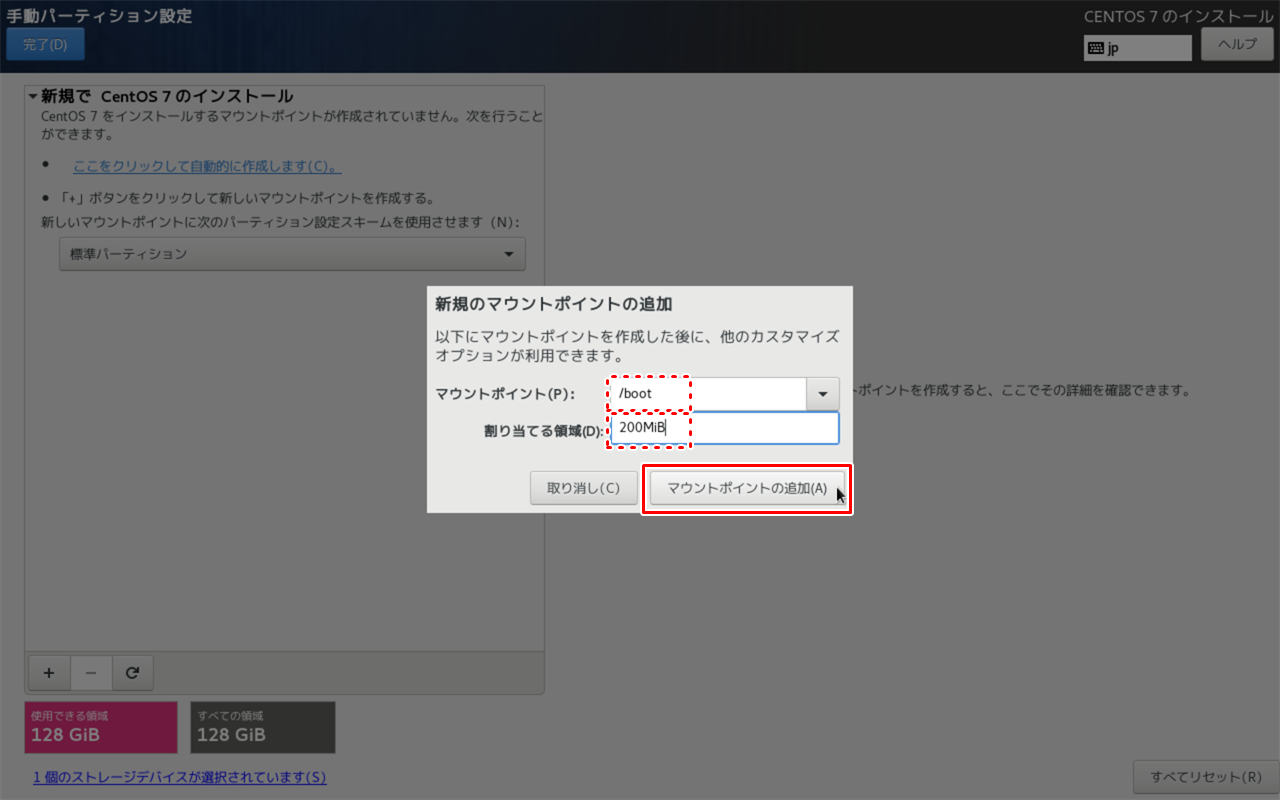The height and width of the screenshot is (800, 1280).
Task: Click the すべての領域 128 GiB block
Action: (x=262, y=727)
